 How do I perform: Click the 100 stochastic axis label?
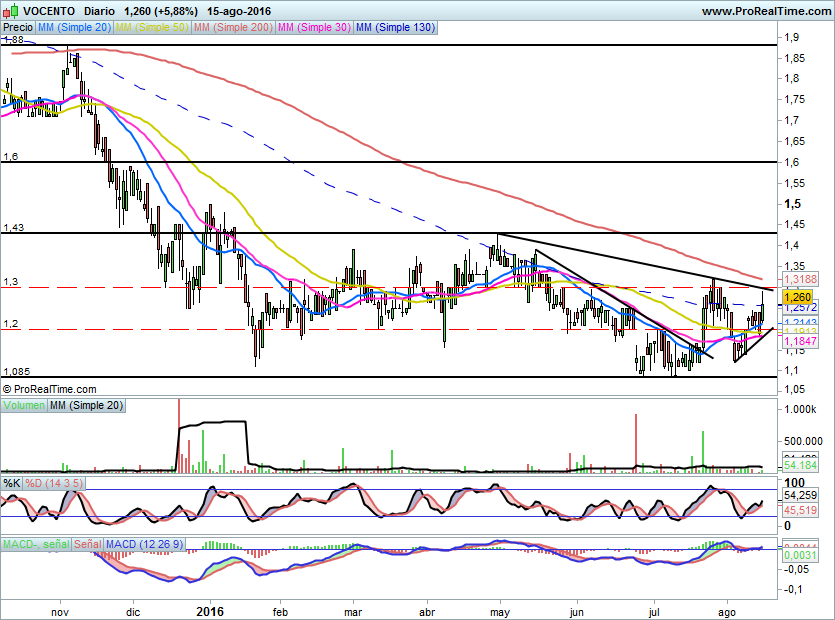(x=795, y=483)
